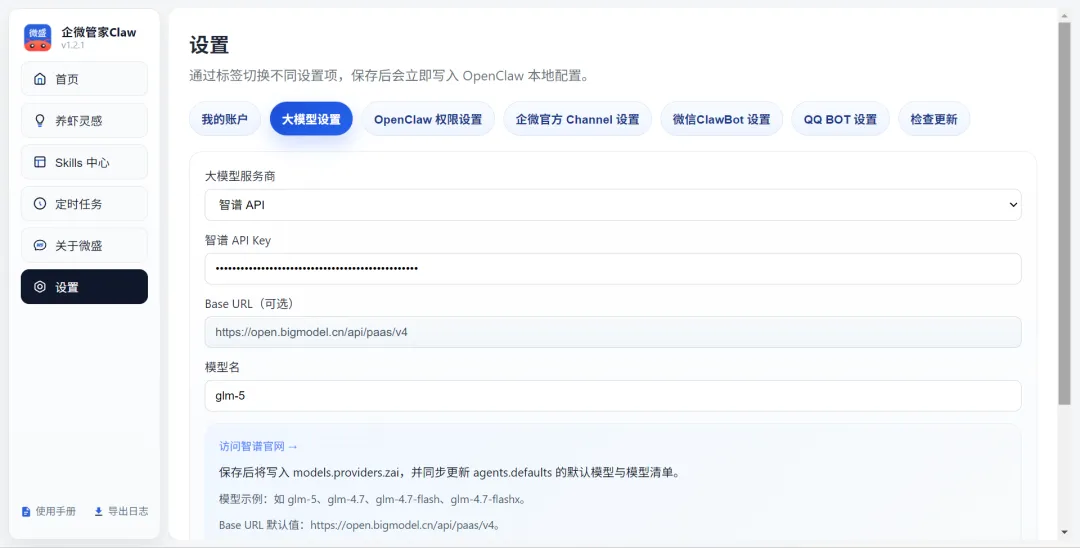Go to 养虾灵感 in the sidebar

tap(84, 120)
